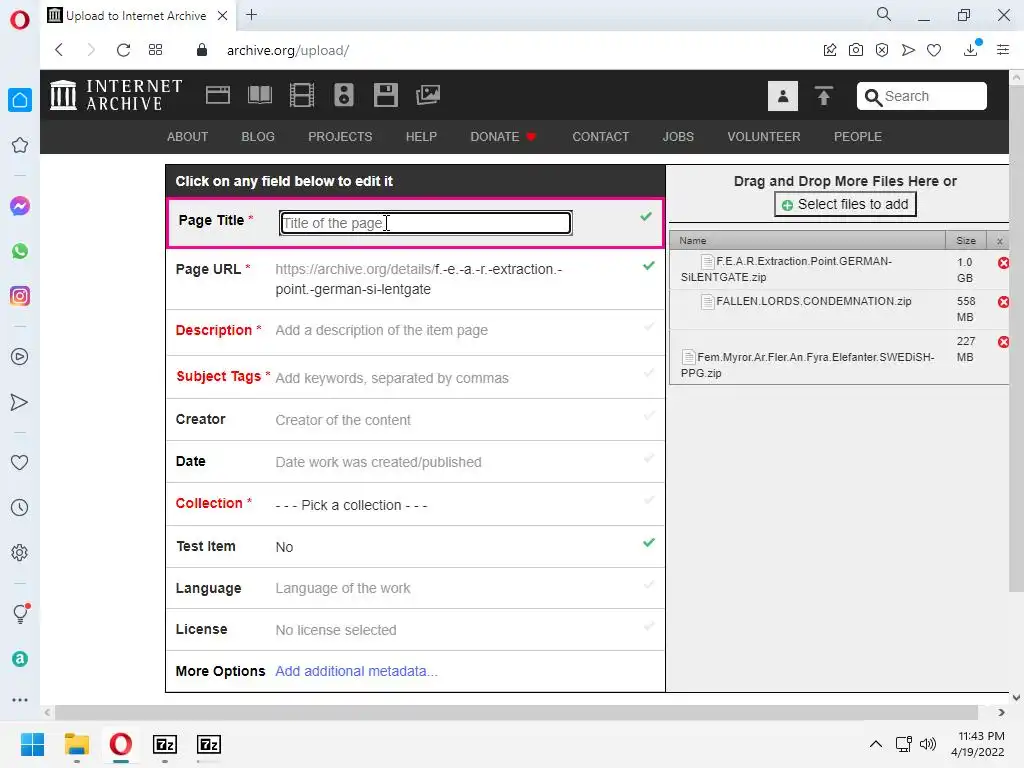The width and height of the screenshot is (1024, 768).
Task: Open the PEOPLE menu item
Action: pyautogui.click(x=857, y=136)
